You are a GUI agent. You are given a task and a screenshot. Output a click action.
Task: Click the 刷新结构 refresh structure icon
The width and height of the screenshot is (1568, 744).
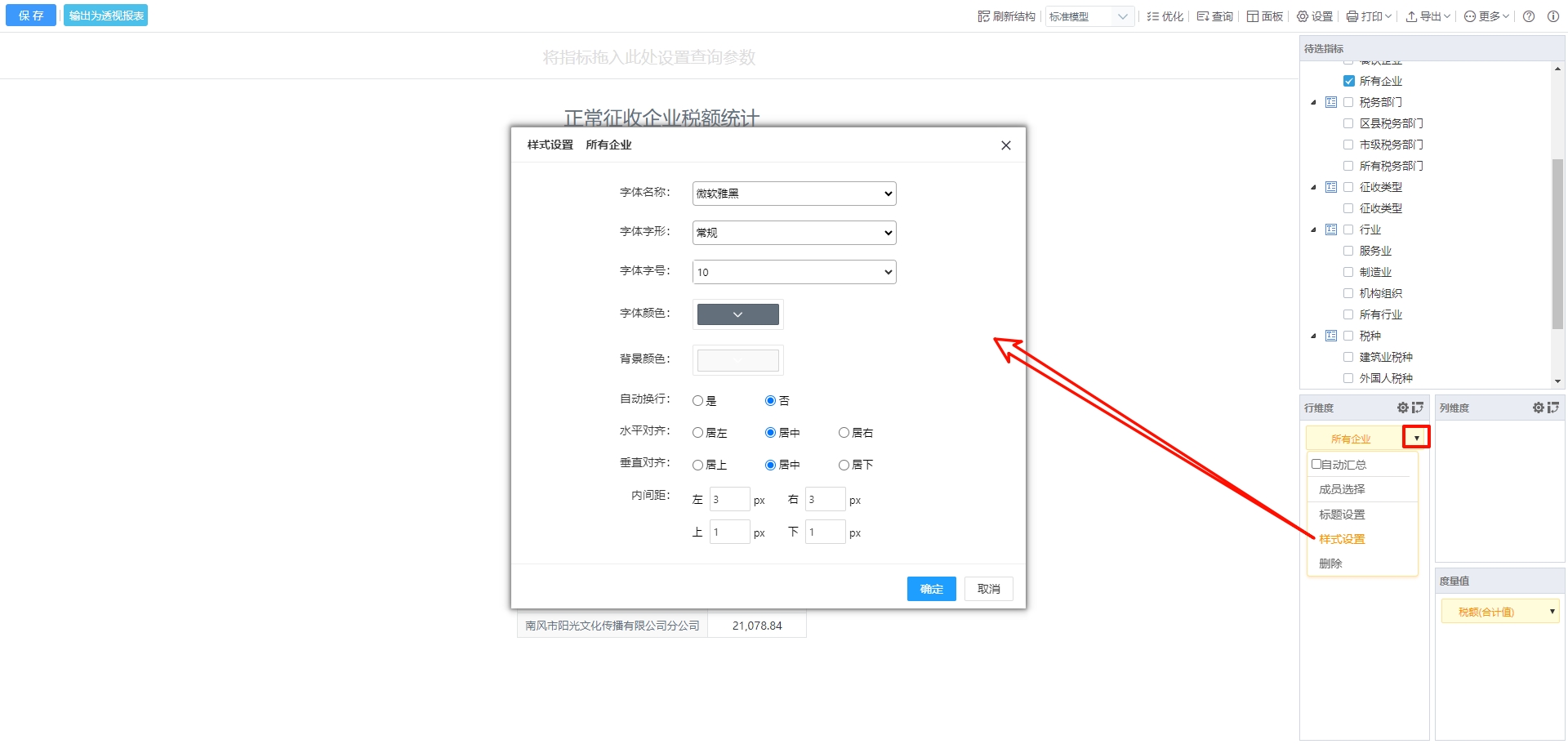pyautogui.click(x=983, y=16)
